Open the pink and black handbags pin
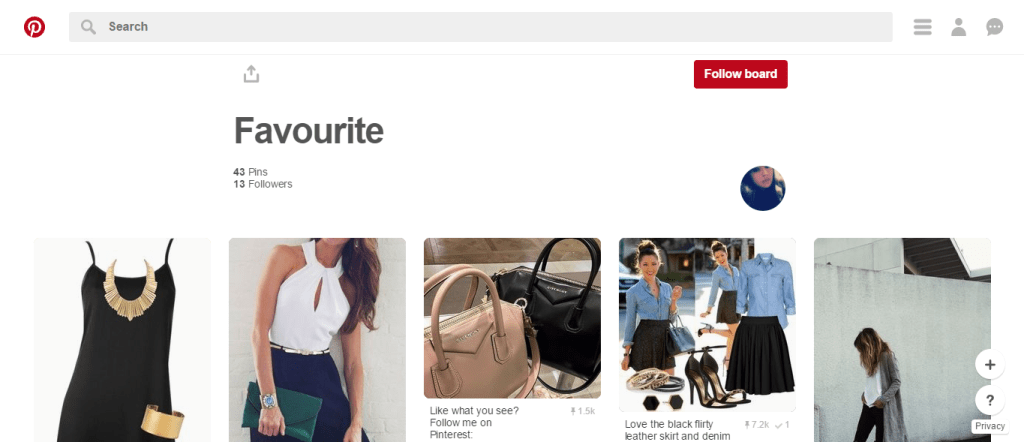 point(512,318)
